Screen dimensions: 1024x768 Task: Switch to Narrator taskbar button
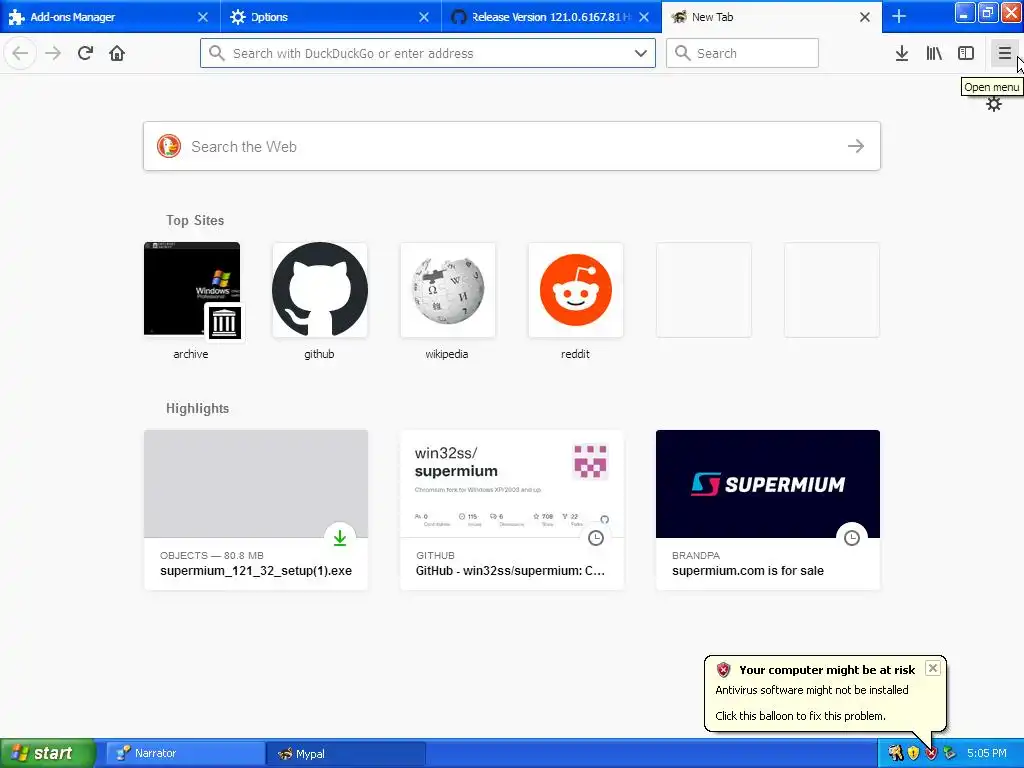(185, 754)
